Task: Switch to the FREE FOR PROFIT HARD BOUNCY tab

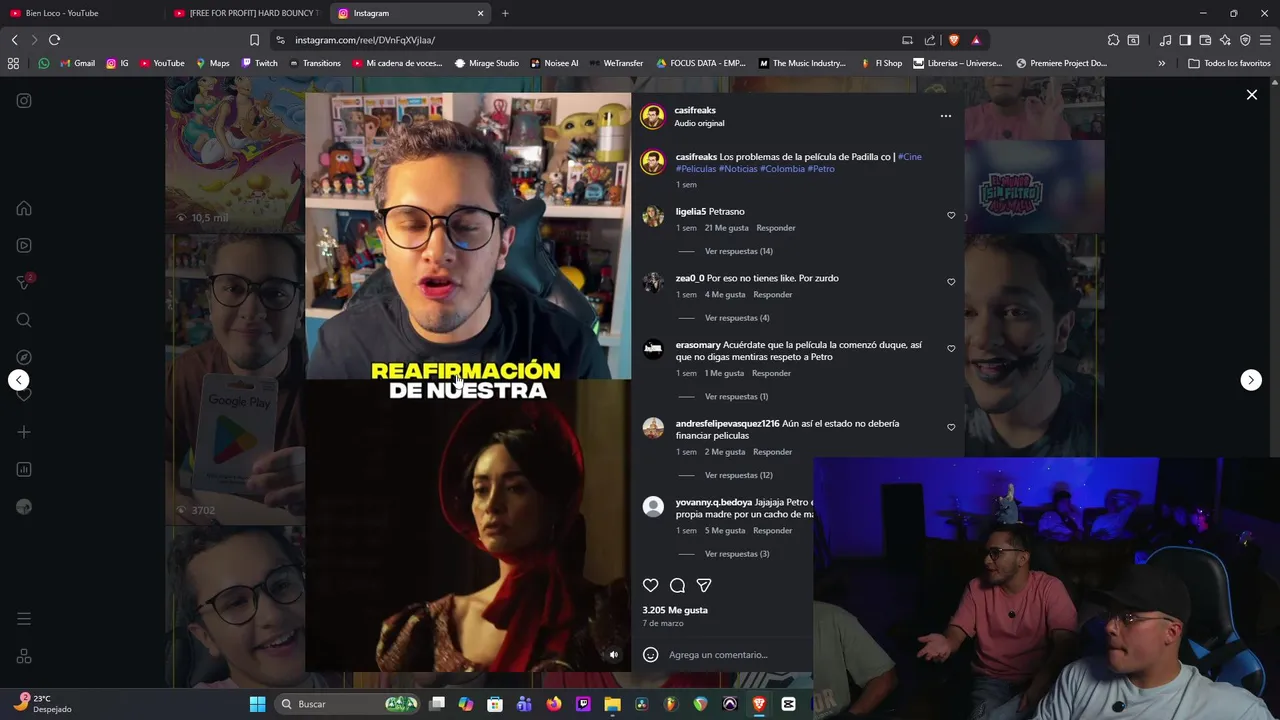Action: point(245,13)
